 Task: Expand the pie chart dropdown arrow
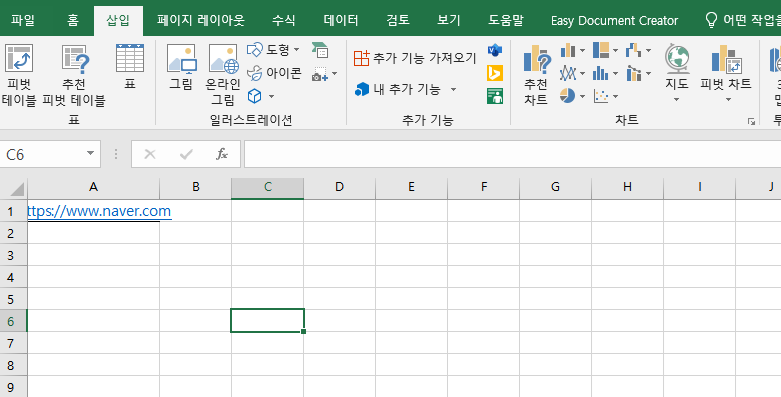click(x=582, y=96)
